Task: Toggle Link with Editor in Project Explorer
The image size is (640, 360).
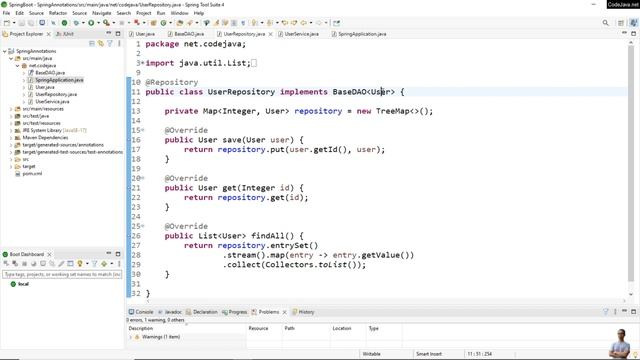Action: pyautogui.click(x=101, y=43)
